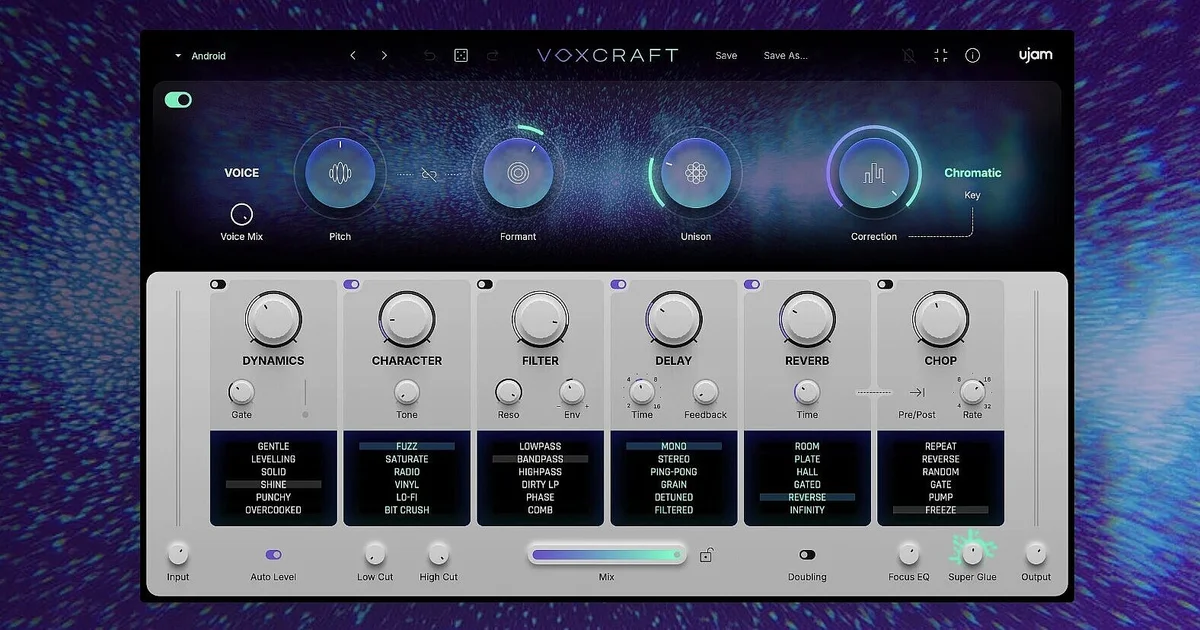This screenshot has height=630, width=1200.
Task: Toggle the Delay module switch
Action: coord(619,285)
